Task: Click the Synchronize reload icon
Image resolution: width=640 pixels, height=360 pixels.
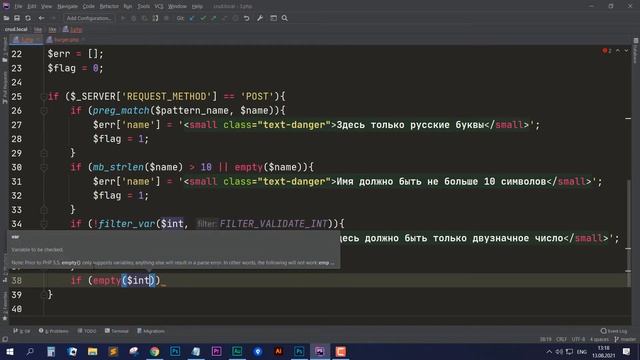Action: coord(28,18)
